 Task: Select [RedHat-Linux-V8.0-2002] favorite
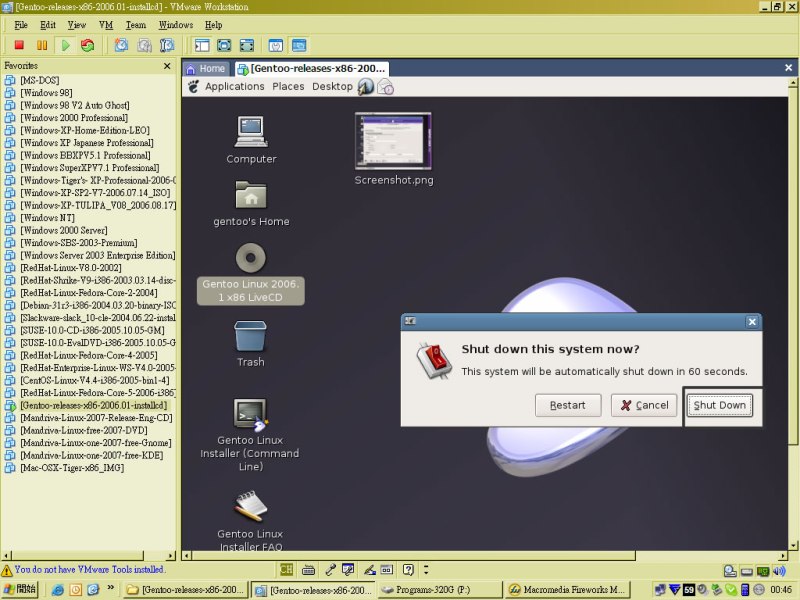pyautogui.click(x=71, y=268)
